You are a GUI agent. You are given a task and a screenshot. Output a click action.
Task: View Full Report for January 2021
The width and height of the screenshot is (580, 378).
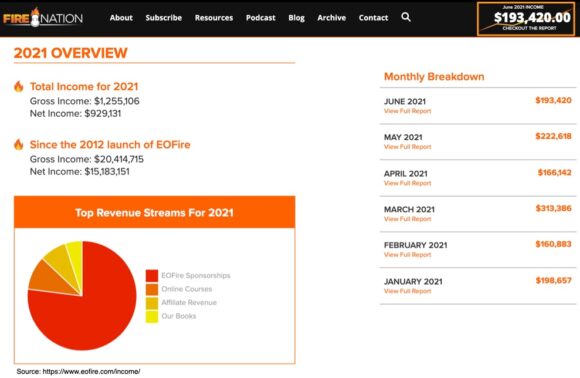(407, 291)
